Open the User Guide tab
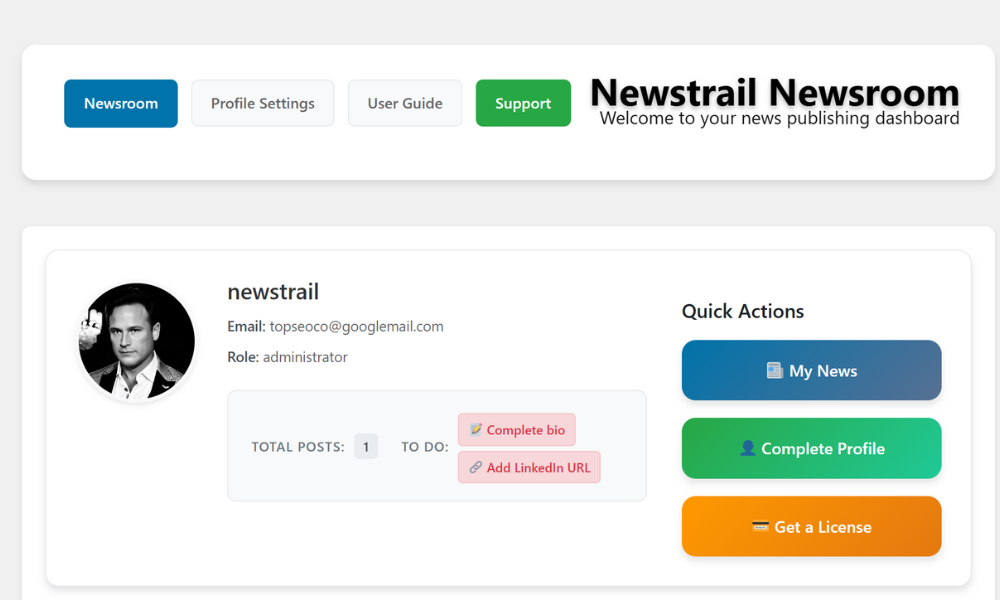The height and width of the screenshot is (600, 1000). [x=404, y=103]
